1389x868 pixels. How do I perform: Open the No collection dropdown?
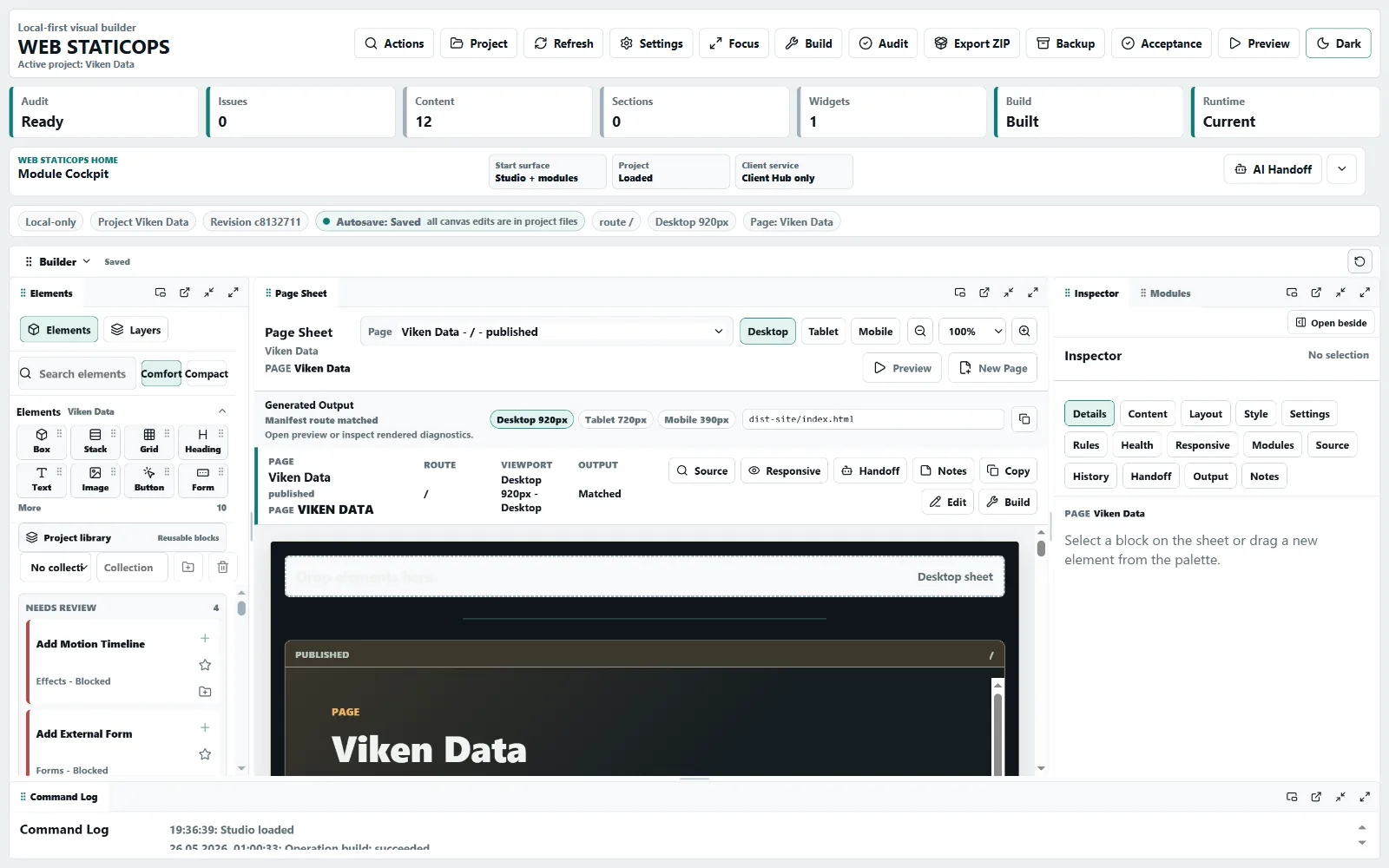coord(57,568)
